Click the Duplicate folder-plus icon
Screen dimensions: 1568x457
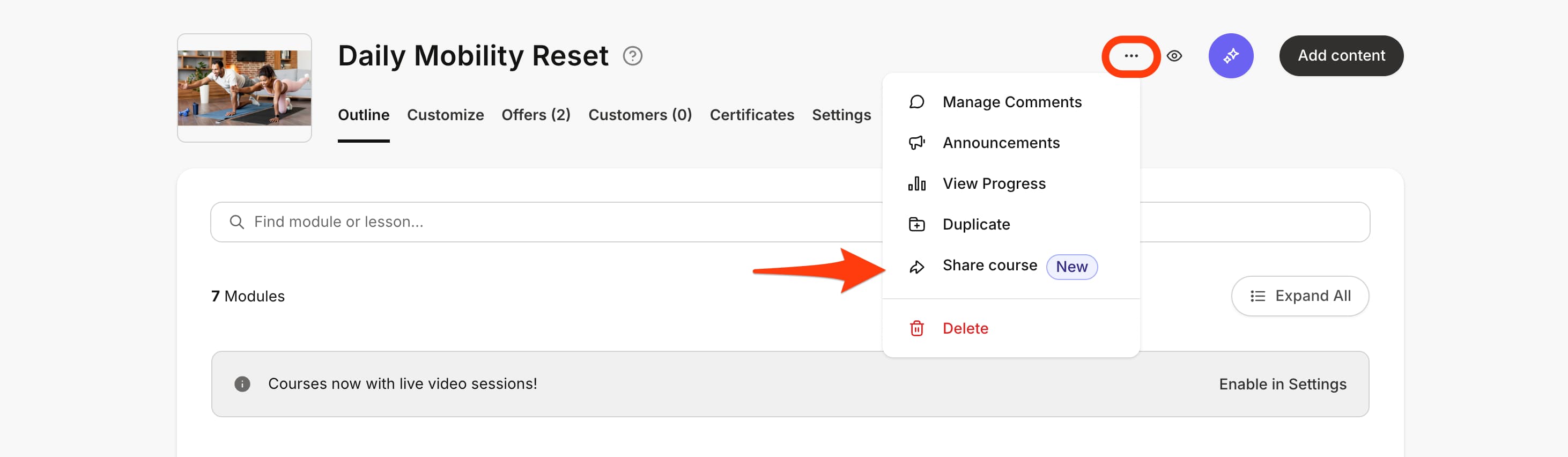[x=916, y=224]
